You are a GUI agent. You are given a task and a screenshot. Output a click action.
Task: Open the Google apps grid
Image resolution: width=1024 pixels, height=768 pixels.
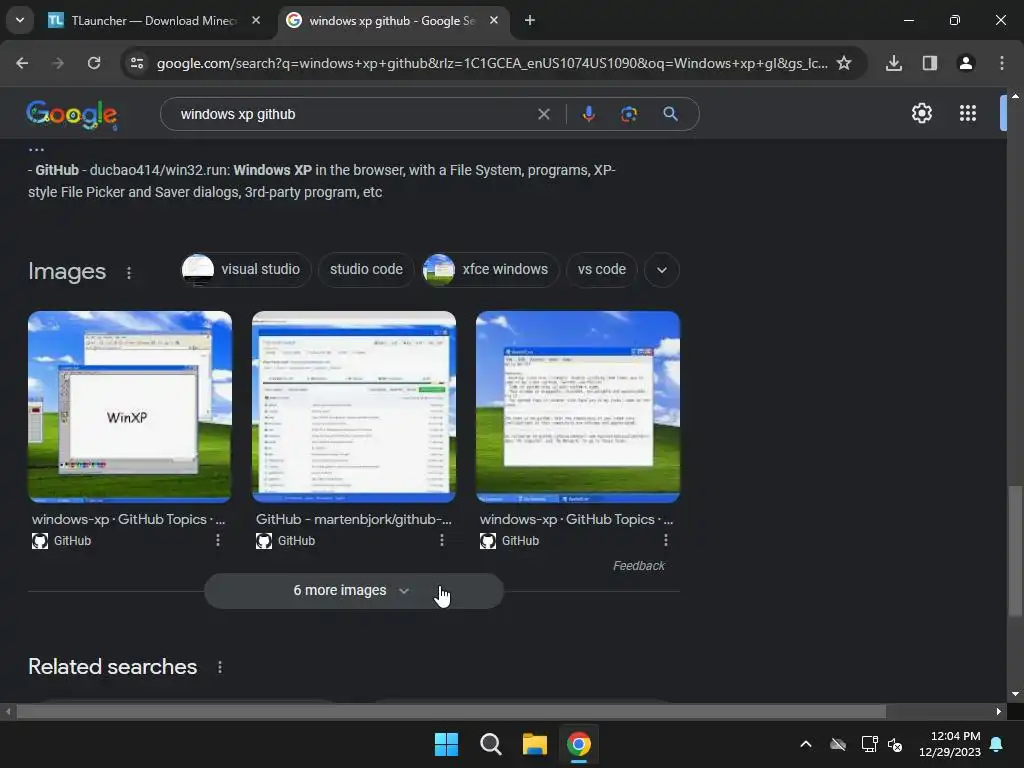(968, 114)
